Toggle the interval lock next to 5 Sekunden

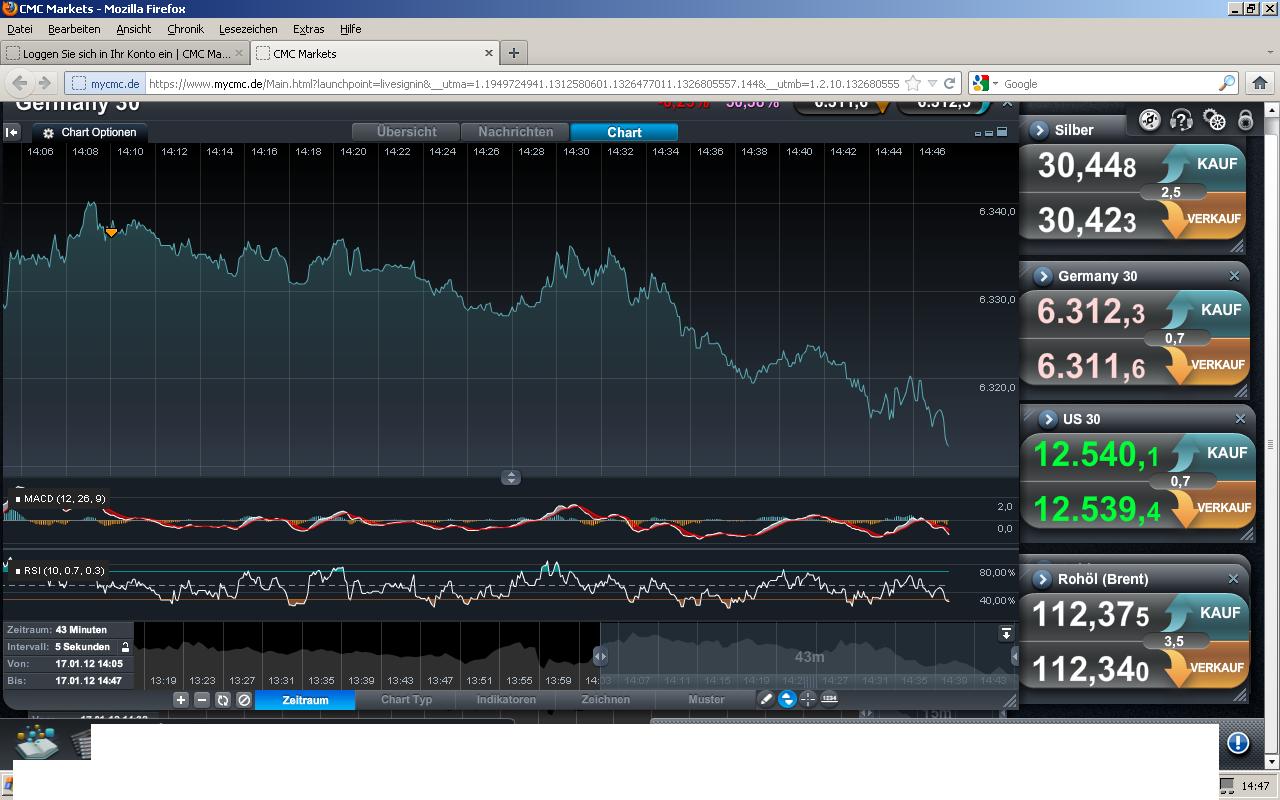(125, 647)
